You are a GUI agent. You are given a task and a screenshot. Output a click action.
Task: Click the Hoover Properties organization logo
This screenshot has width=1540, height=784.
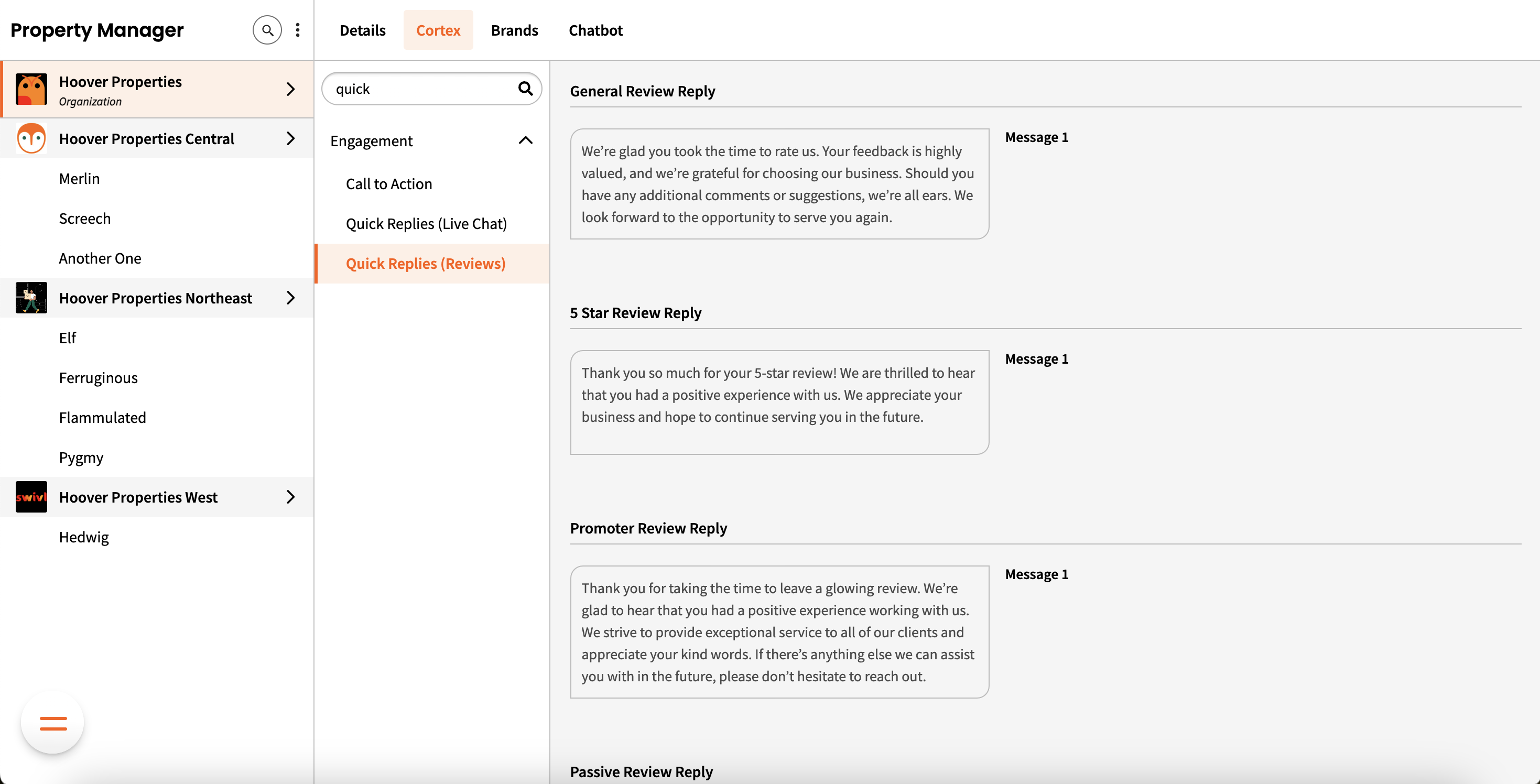31,89
